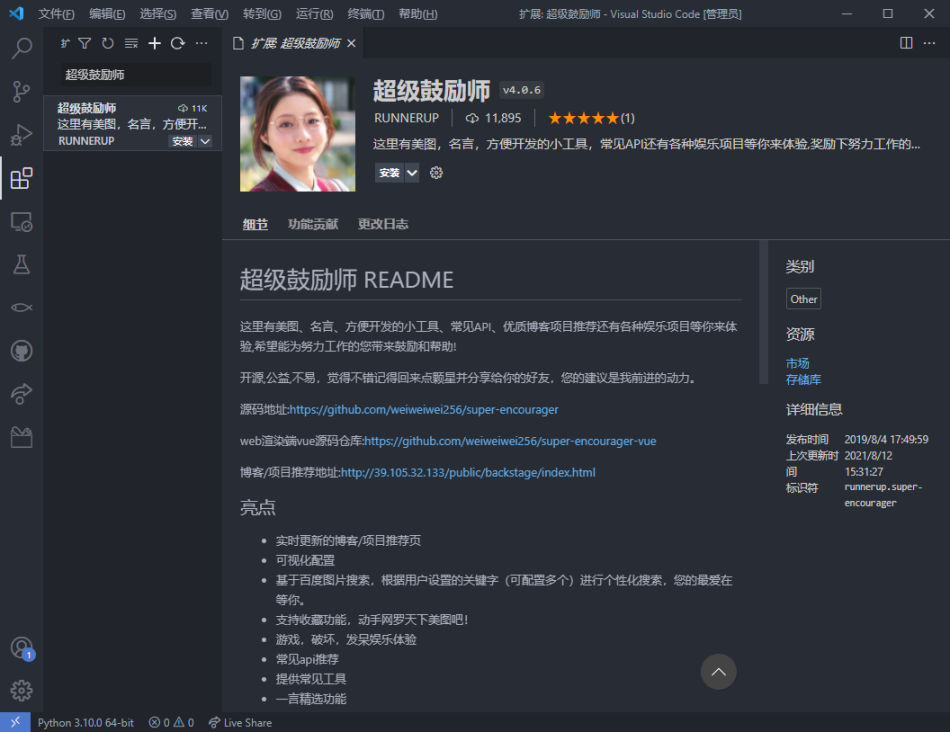Open the Manage gear in activity bar
This screenshot has width=950, height=732.
pos(21,690)
